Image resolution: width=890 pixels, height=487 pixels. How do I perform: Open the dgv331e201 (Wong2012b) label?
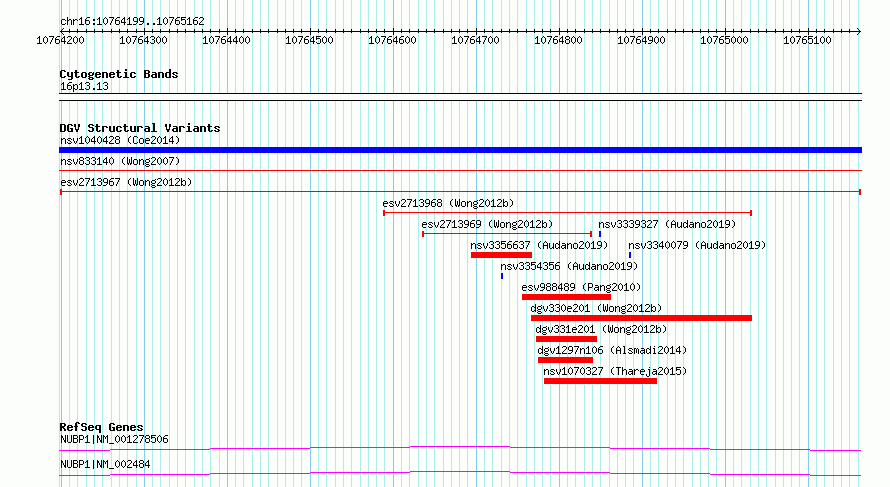601,329
